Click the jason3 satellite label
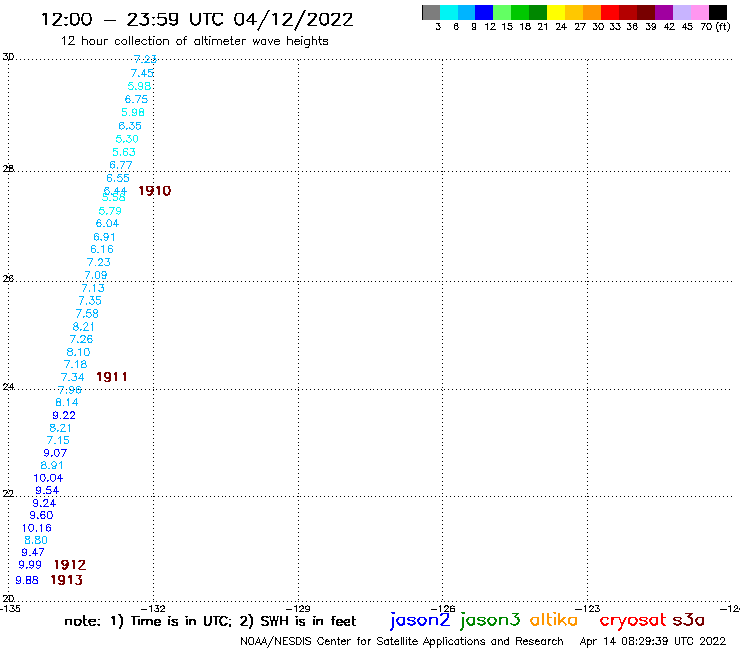The height and width of the screenshot is (650, 740). 490,620
